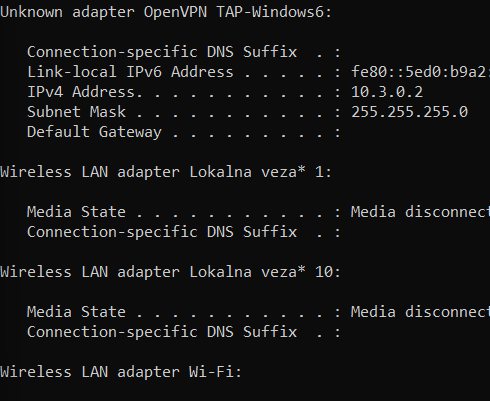490x401 pixels.
Task: Click the word Unknown in OpenVPN heading
Action: pyautogui.click(x=31, y=12)
